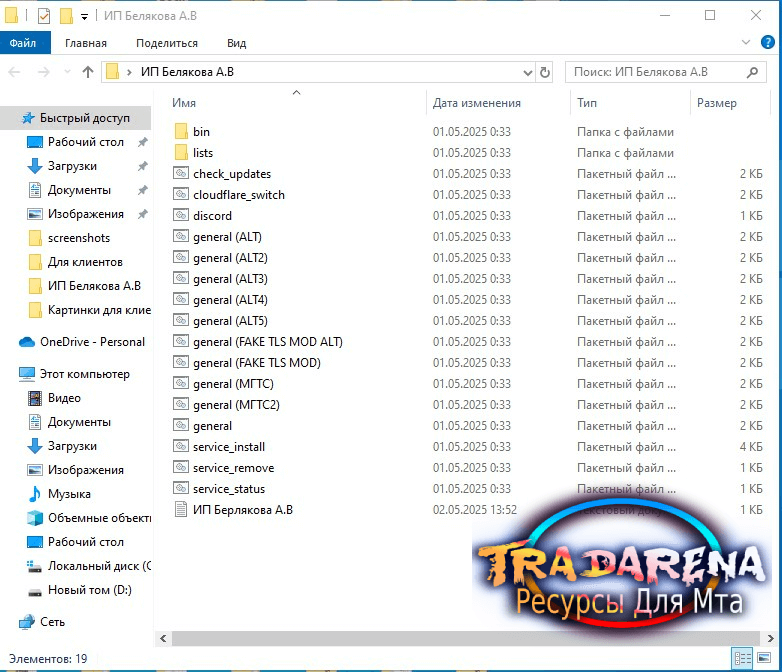This screenshot has width=782, height=672.
Task: Select the ИП Берлякова А.В text document icon
Action: (181, 509)
